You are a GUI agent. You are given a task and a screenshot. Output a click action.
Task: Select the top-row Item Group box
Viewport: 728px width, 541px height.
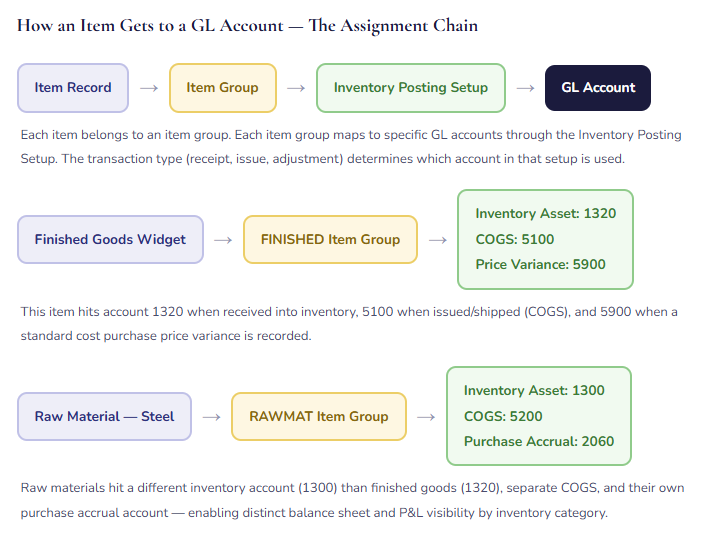coord(222,88)
